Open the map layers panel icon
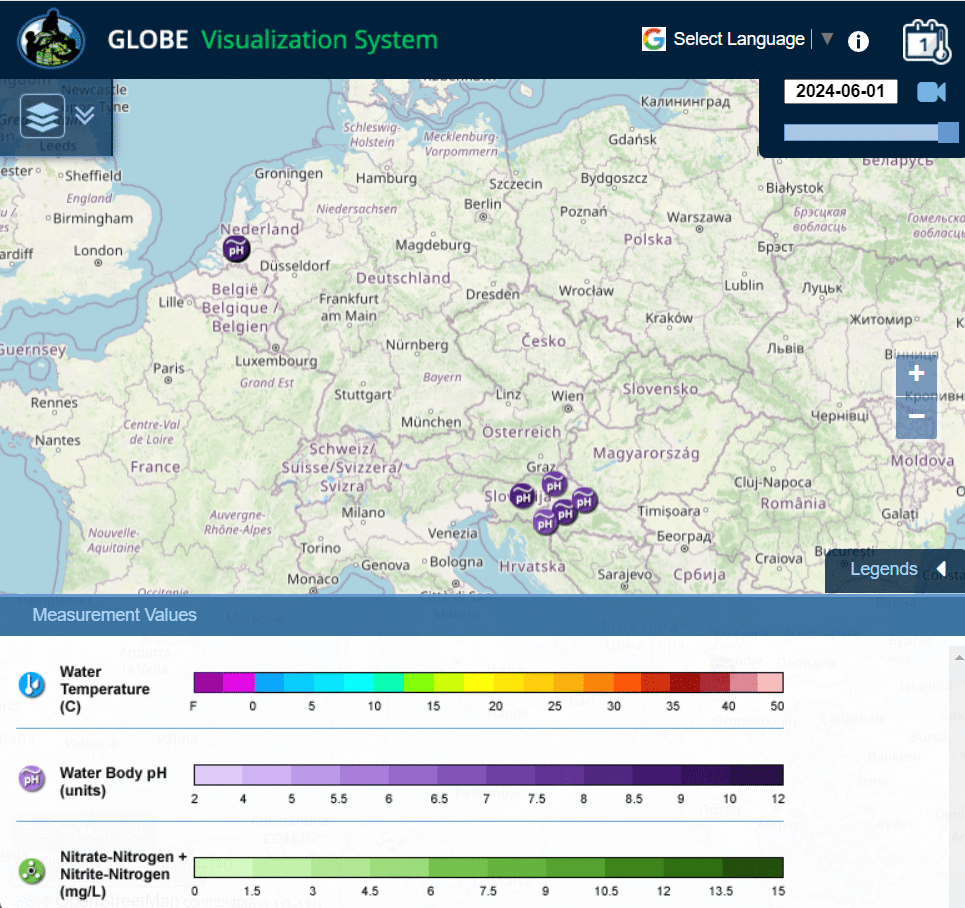 point(42,116)
